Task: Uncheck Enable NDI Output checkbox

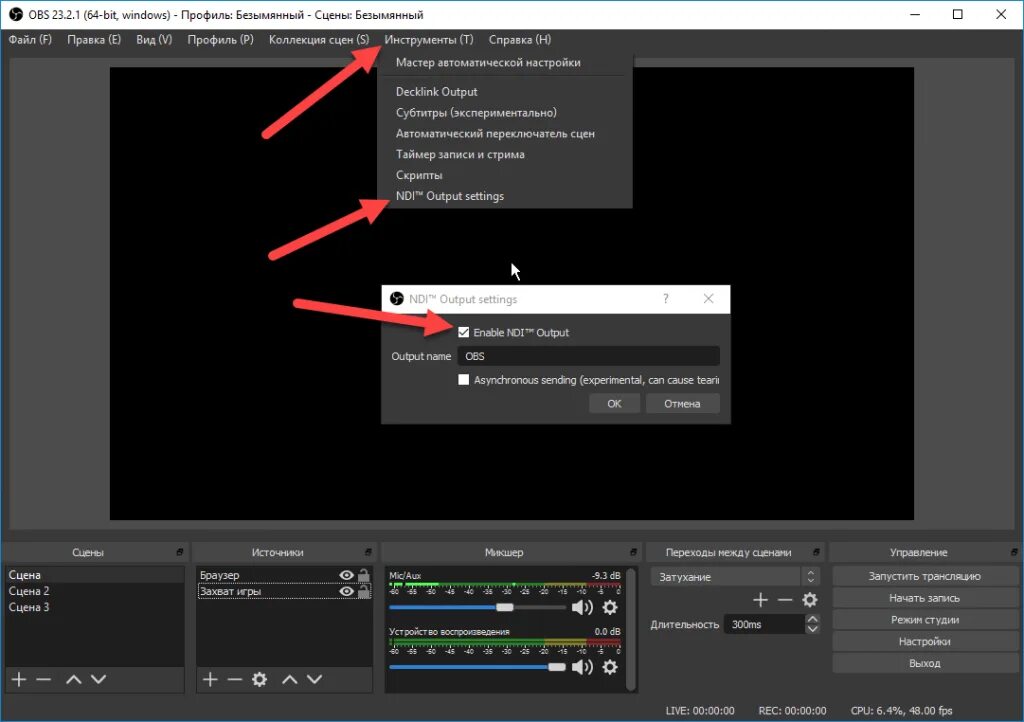Action: click(x=464, y=332)
